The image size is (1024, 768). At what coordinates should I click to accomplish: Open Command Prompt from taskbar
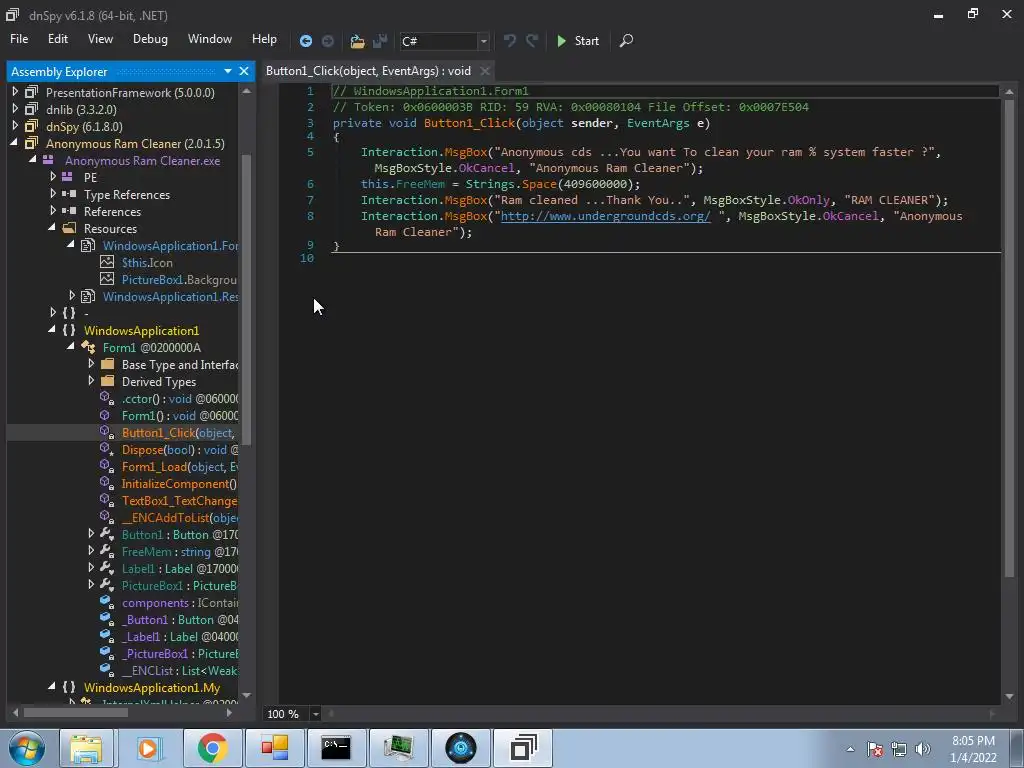[336, 748]
